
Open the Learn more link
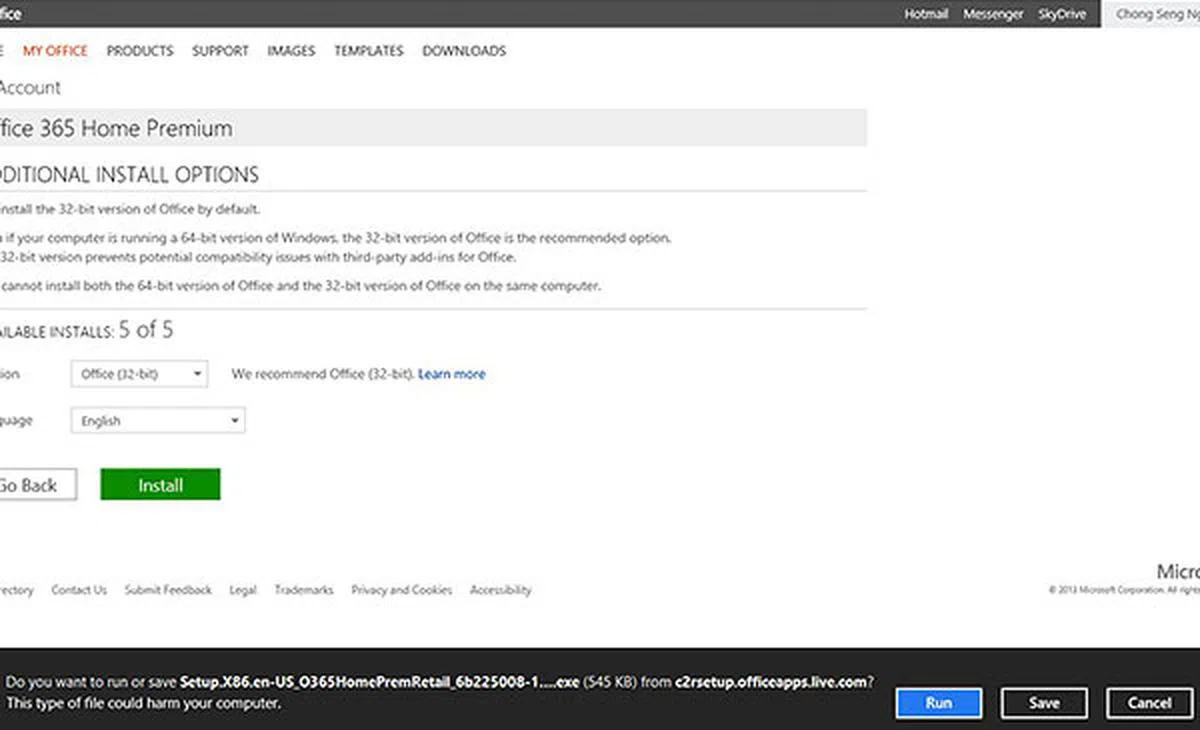pyautogui.click(x=452, y=374)
